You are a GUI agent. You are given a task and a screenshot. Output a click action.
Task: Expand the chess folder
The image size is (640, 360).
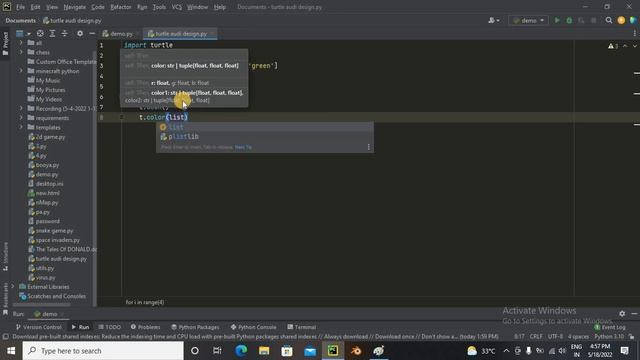point(21,52)
